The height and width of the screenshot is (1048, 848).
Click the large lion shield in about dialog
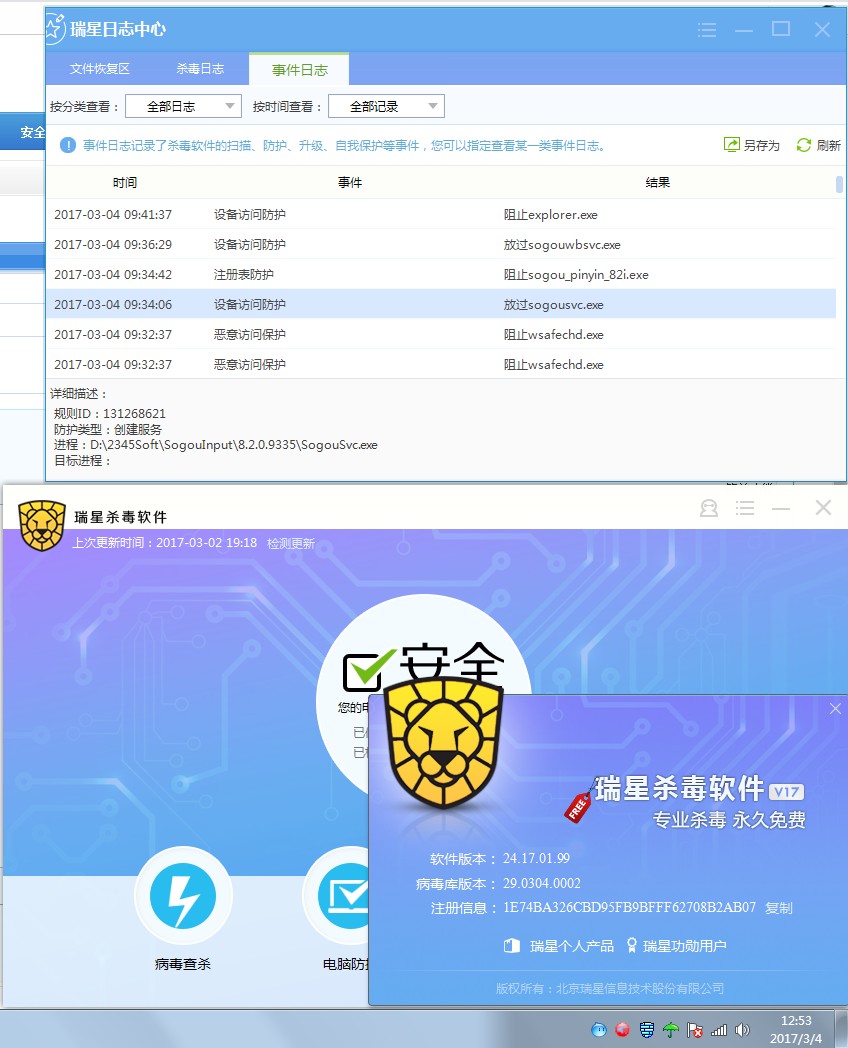pyautogui.click(x=444, y=742)
